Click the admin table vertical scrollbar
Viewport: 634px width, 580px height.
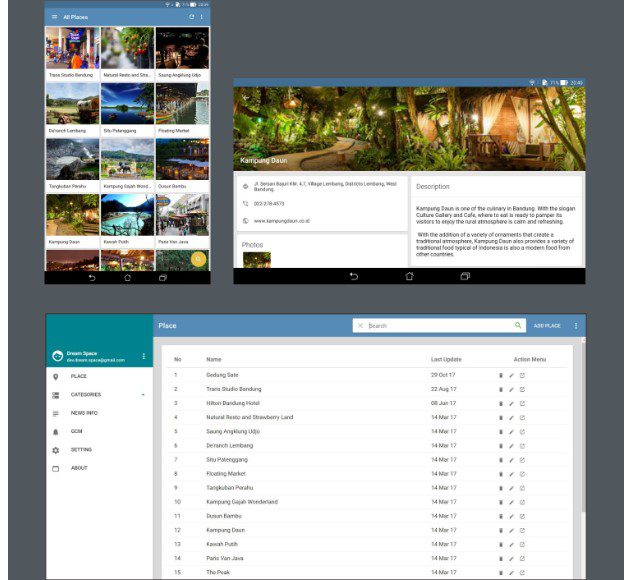point(583,427)
